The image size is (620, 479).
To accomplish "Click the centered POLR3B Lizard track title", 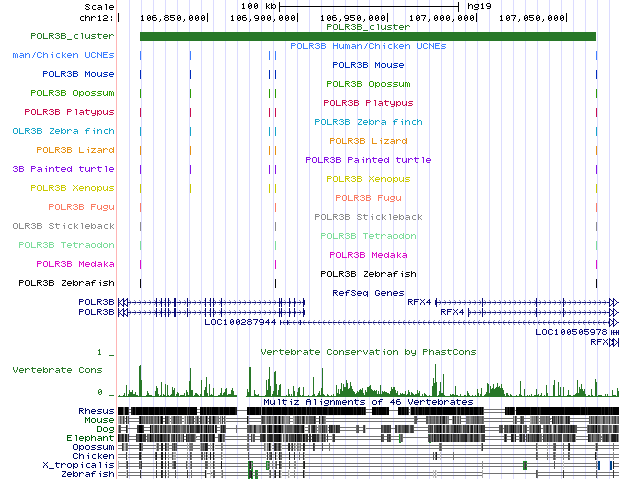I will click(368, 141).
